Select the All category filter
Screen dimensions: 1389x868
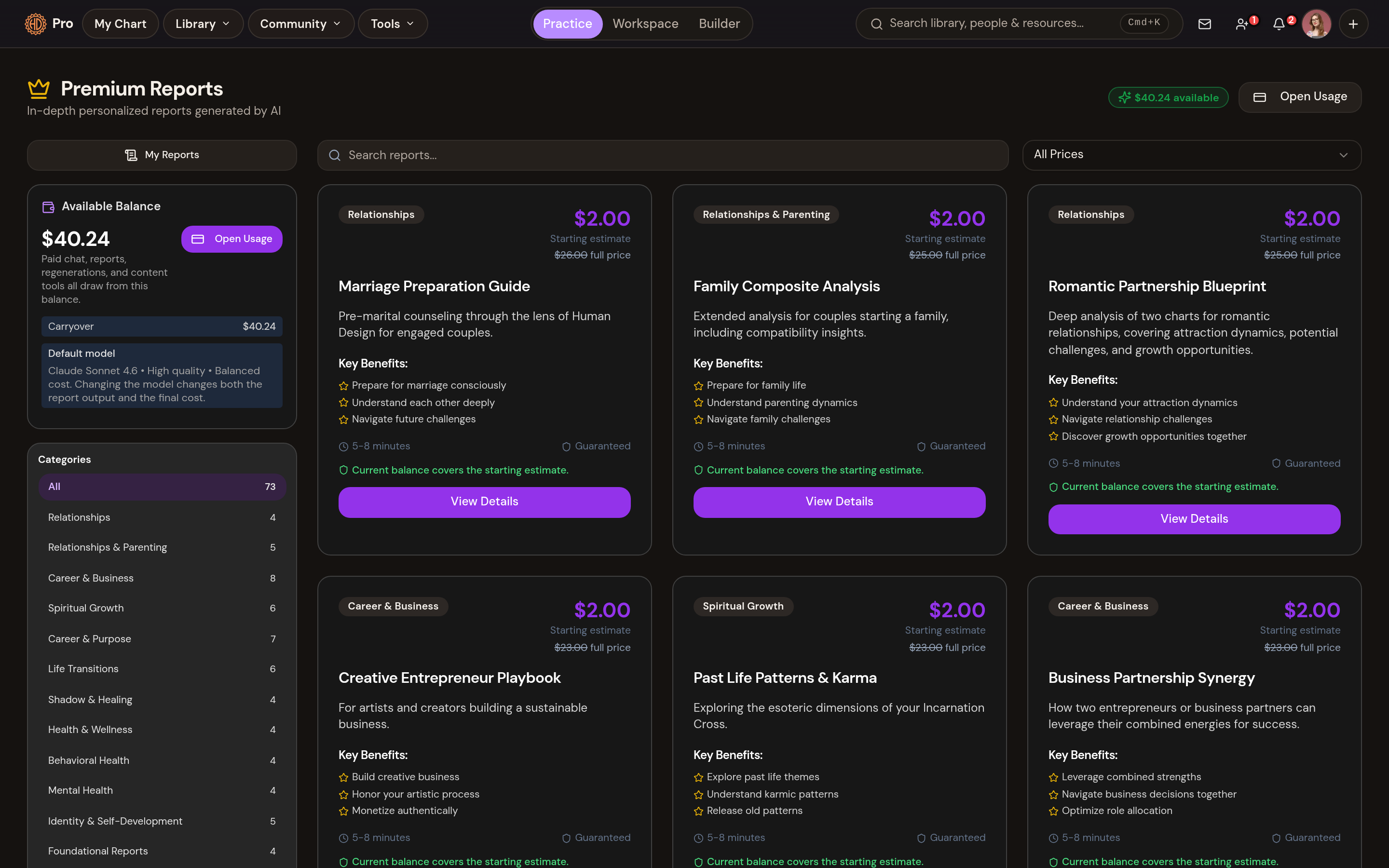162,487
